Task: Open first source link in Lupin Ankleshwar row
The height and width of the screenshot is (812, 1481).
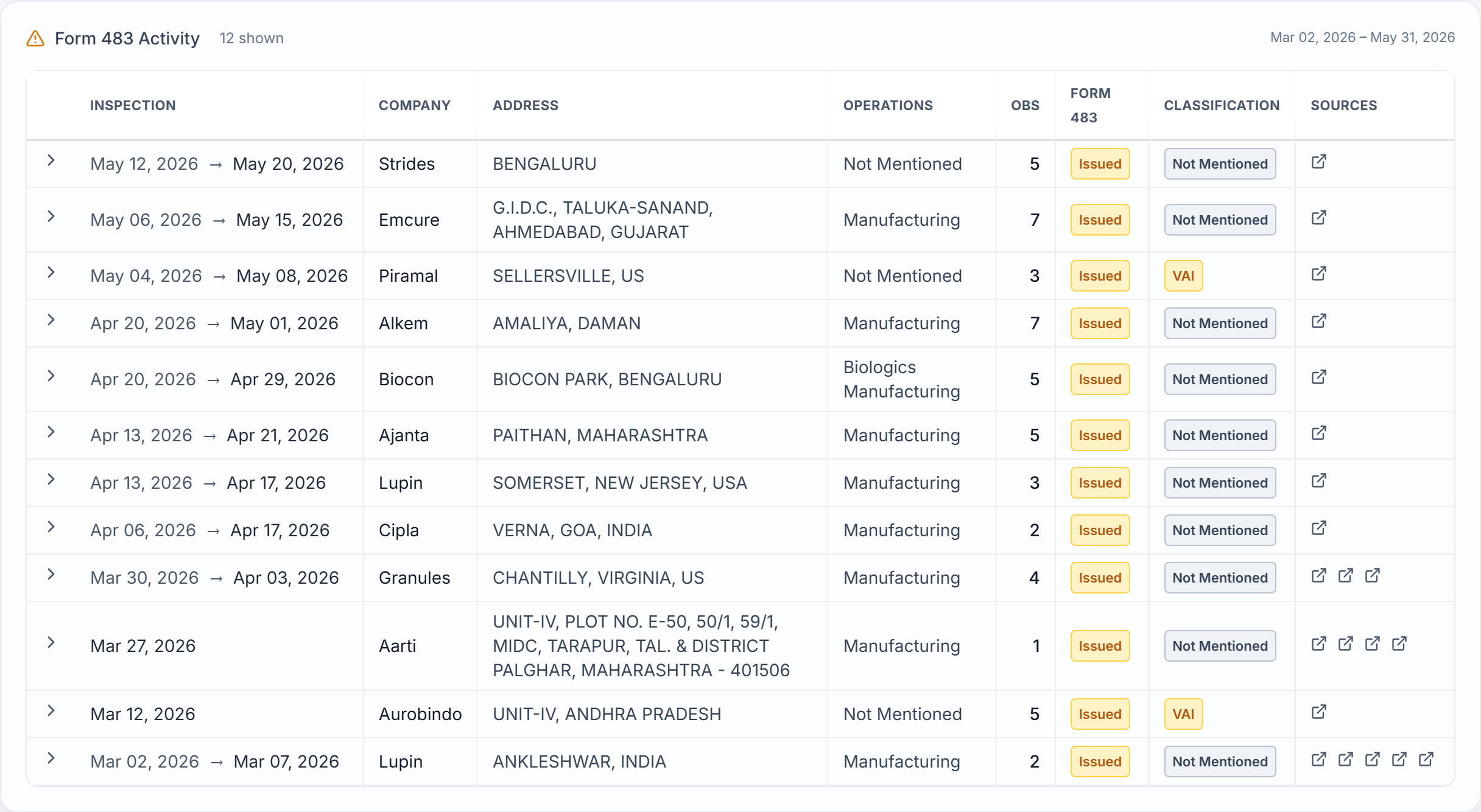Action: point(1318,760)
